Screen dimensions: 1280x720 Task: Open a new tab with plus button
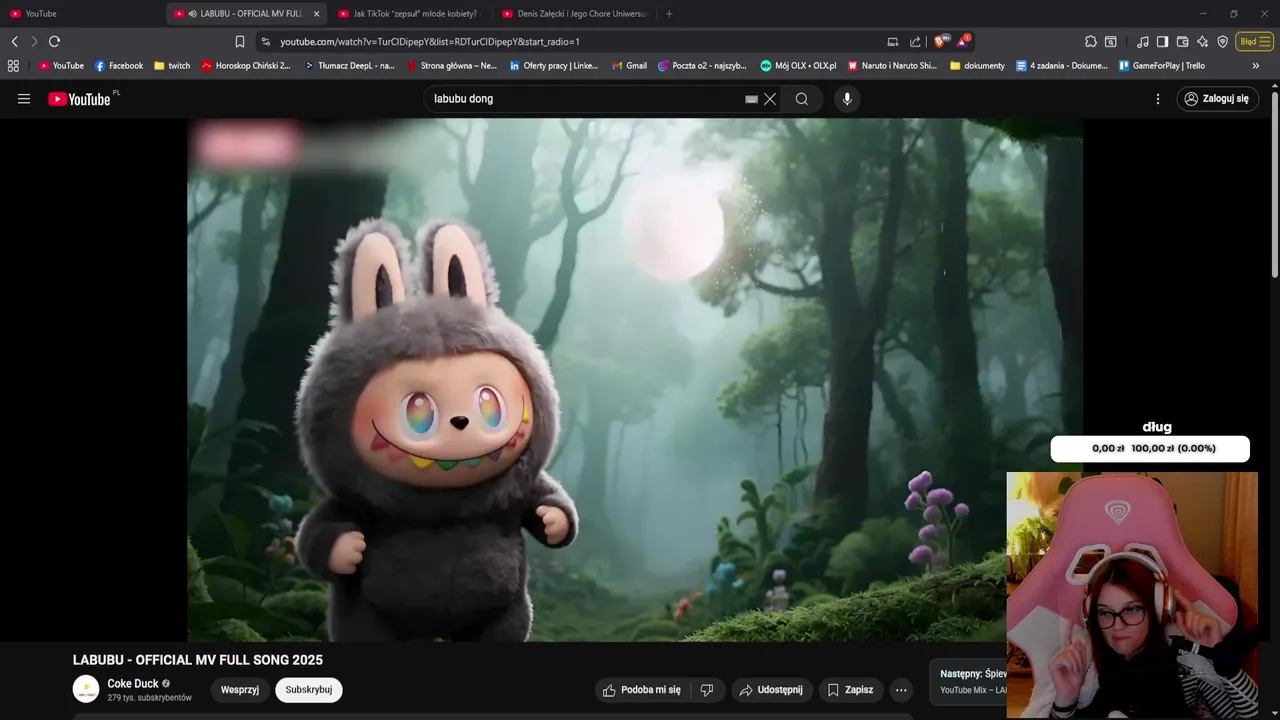669,14
